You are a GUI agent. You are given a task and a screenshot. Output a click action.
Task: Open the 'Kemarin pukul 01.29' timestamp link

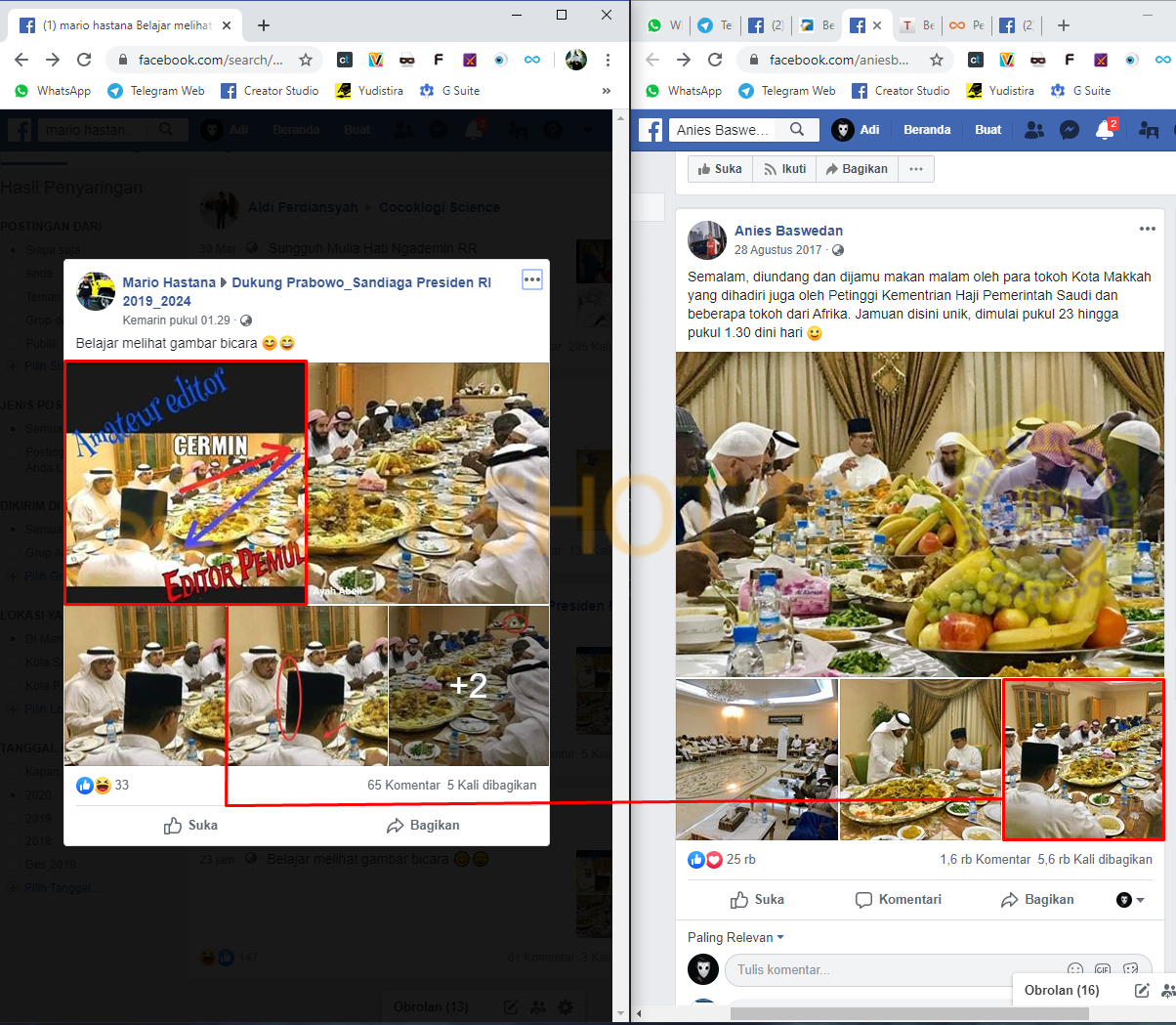(177, 320)
